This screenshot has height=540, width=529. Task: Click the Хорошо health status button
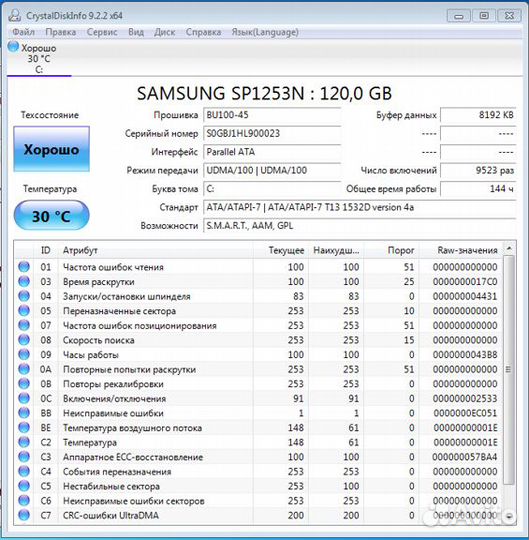[52, 149]
